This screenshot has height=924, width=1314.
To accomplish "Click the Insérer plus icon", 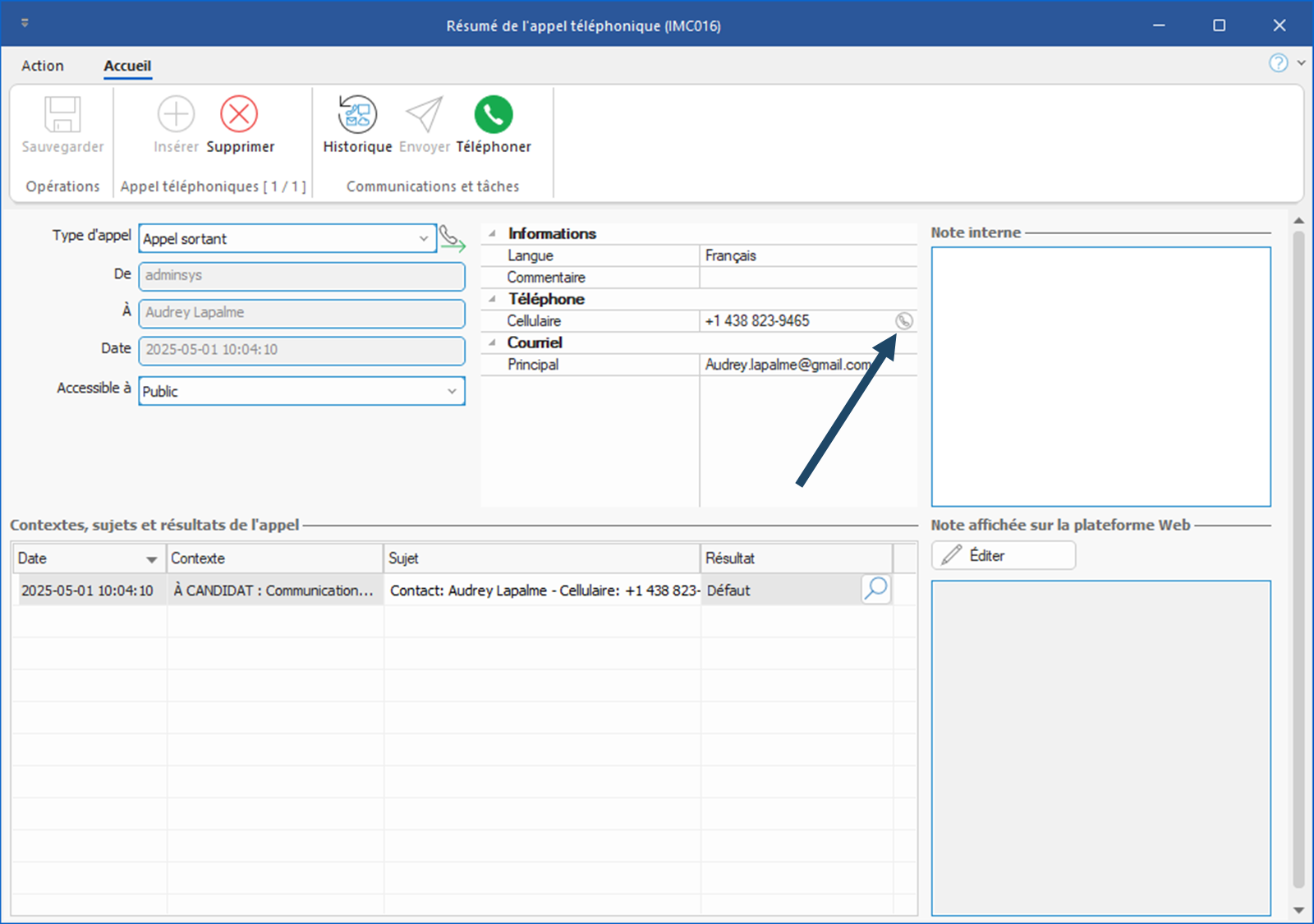I will point(176,115).
